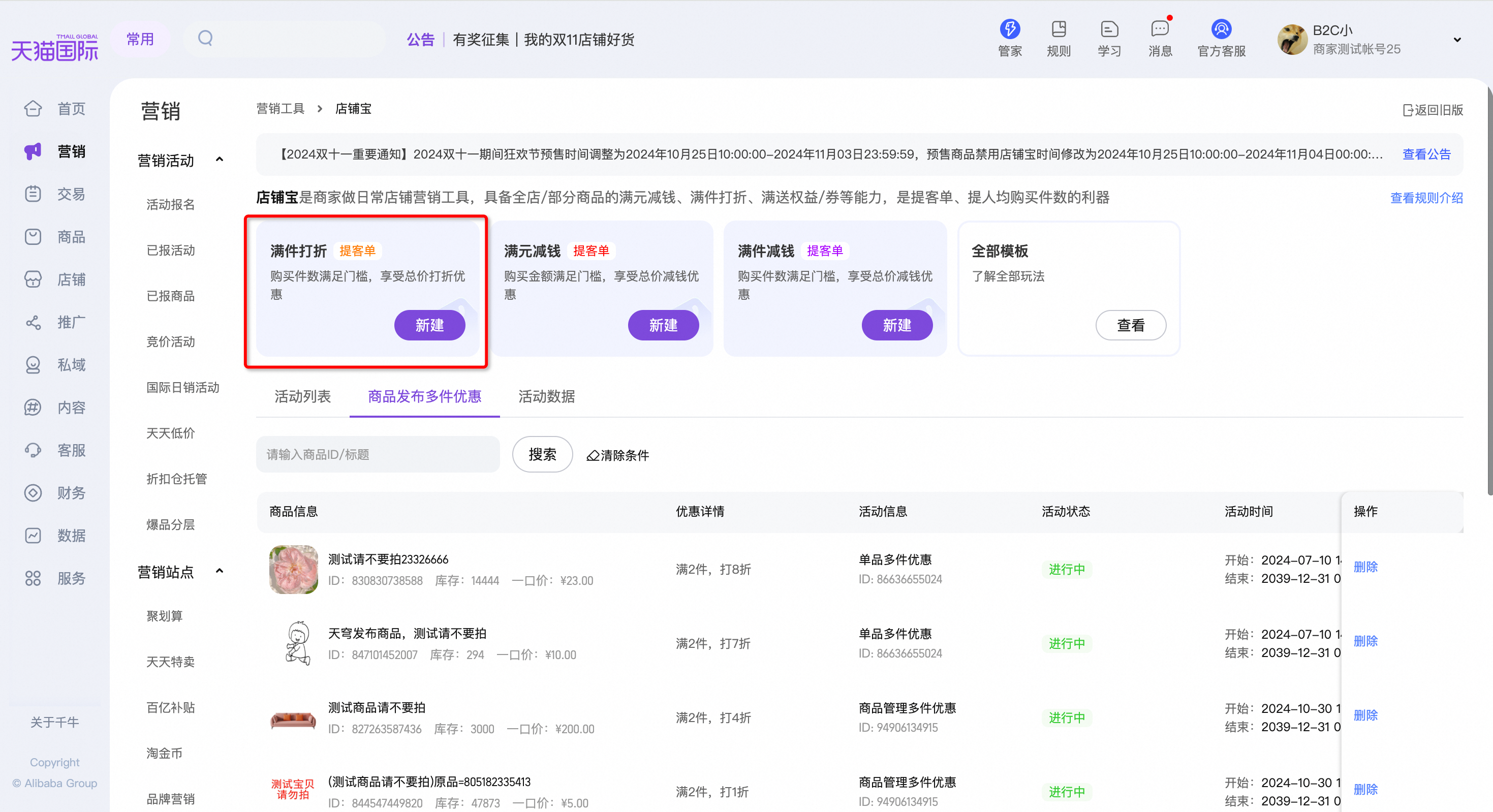Viewport: 1493px width, 812px height.
Task: Open 已报活动 menu item
Action: pyautogui.click(x=170, y=251)
